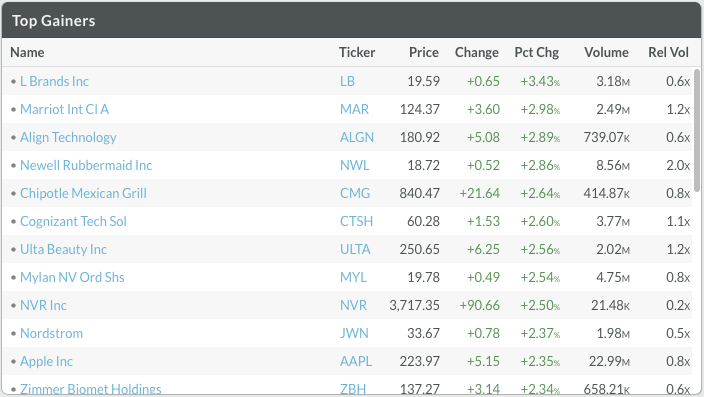This screenshot has height=397, width=704.
Task: Open the Apple Inc link
Action: tap(46, 362)
